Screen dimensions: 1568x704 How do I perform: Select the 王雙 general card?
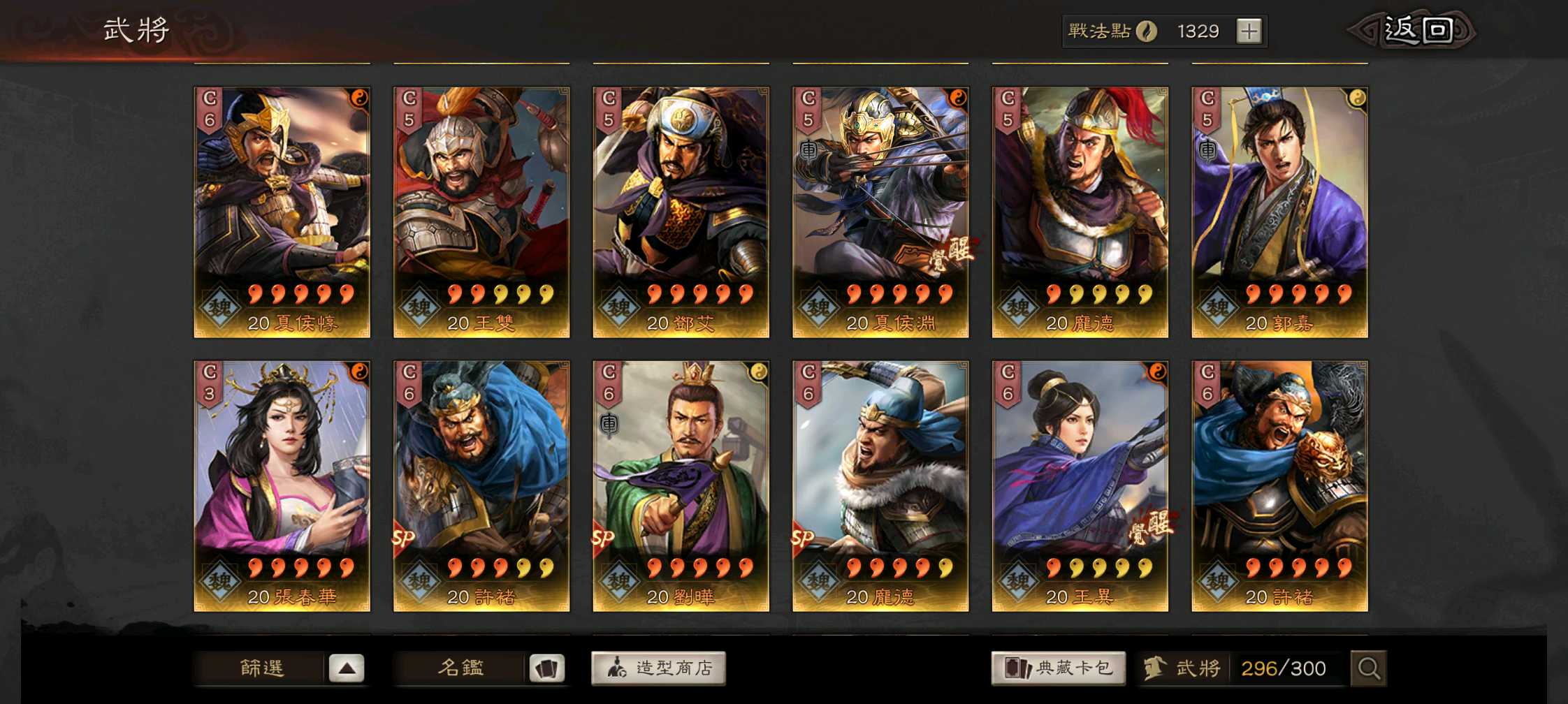pyautogui.click(x=481, y=212)
